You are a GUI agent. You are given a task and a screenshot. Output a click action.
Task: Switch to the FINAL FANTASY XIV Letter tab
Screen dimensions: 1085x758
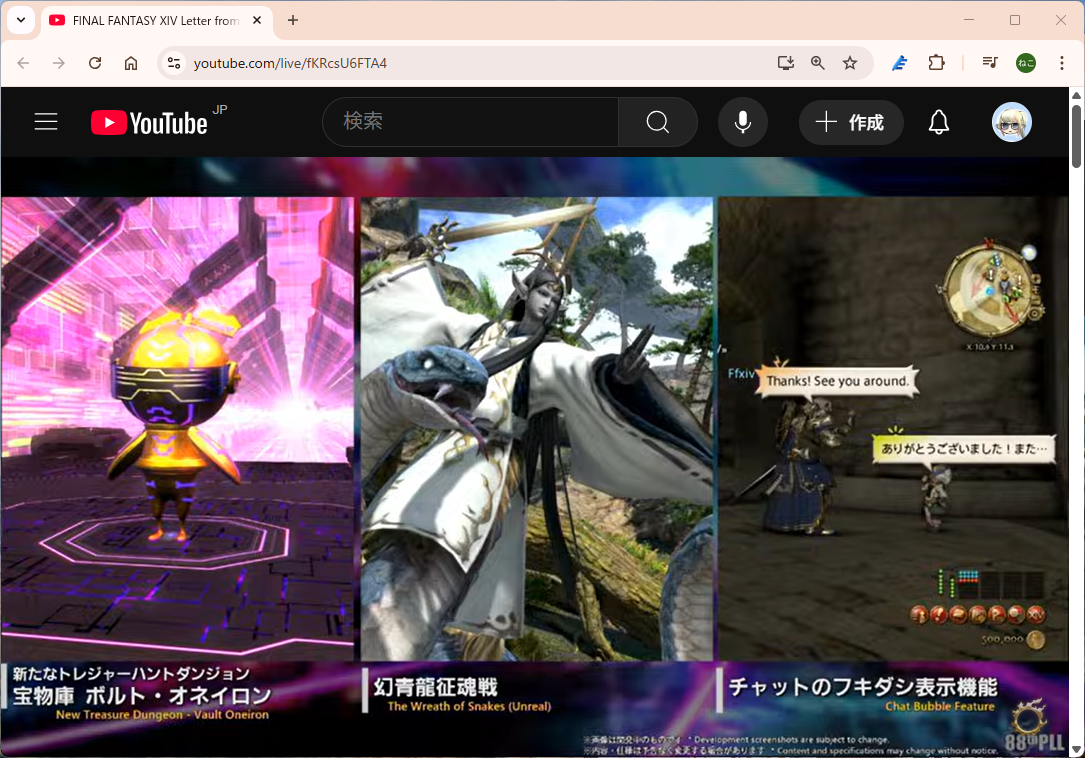click(x=156, y=21)
